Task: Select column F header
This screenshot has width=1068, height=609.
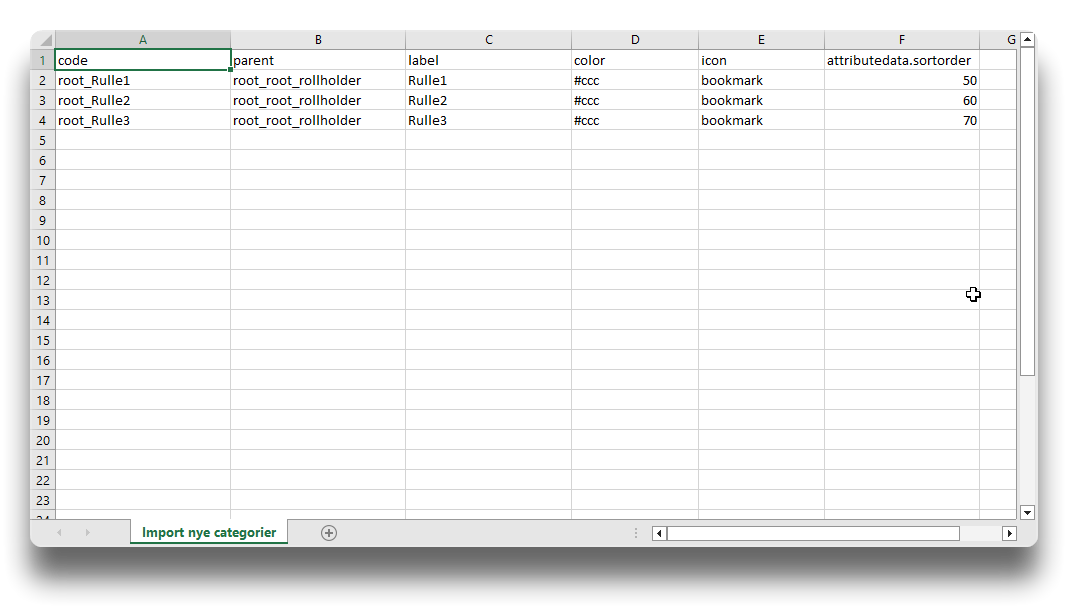Action: pyautogui.click(x=901, y=40)
